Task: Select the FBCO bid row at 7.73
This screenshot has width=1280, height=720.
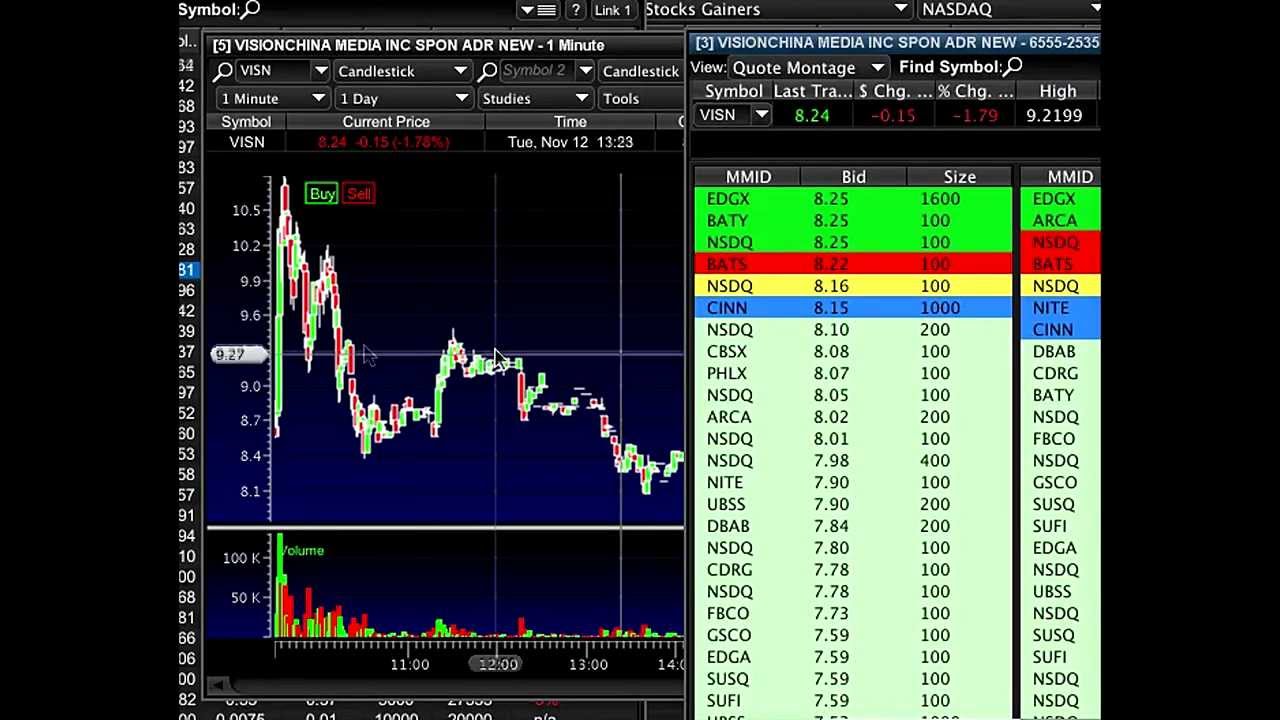Action: 853,614
